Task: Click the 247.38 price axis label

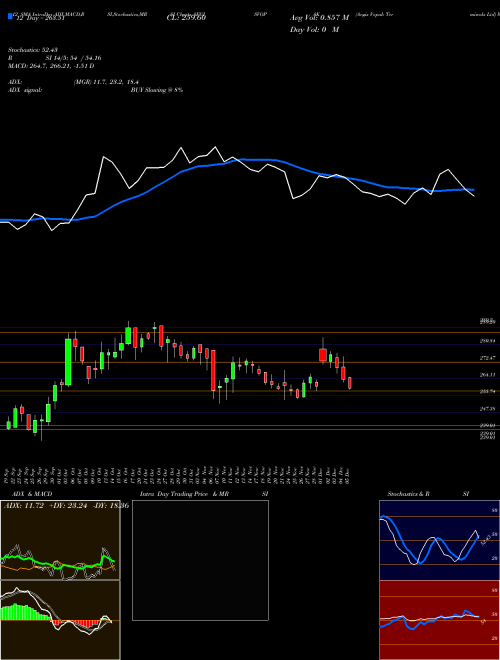Action: (x=488, y=409)
